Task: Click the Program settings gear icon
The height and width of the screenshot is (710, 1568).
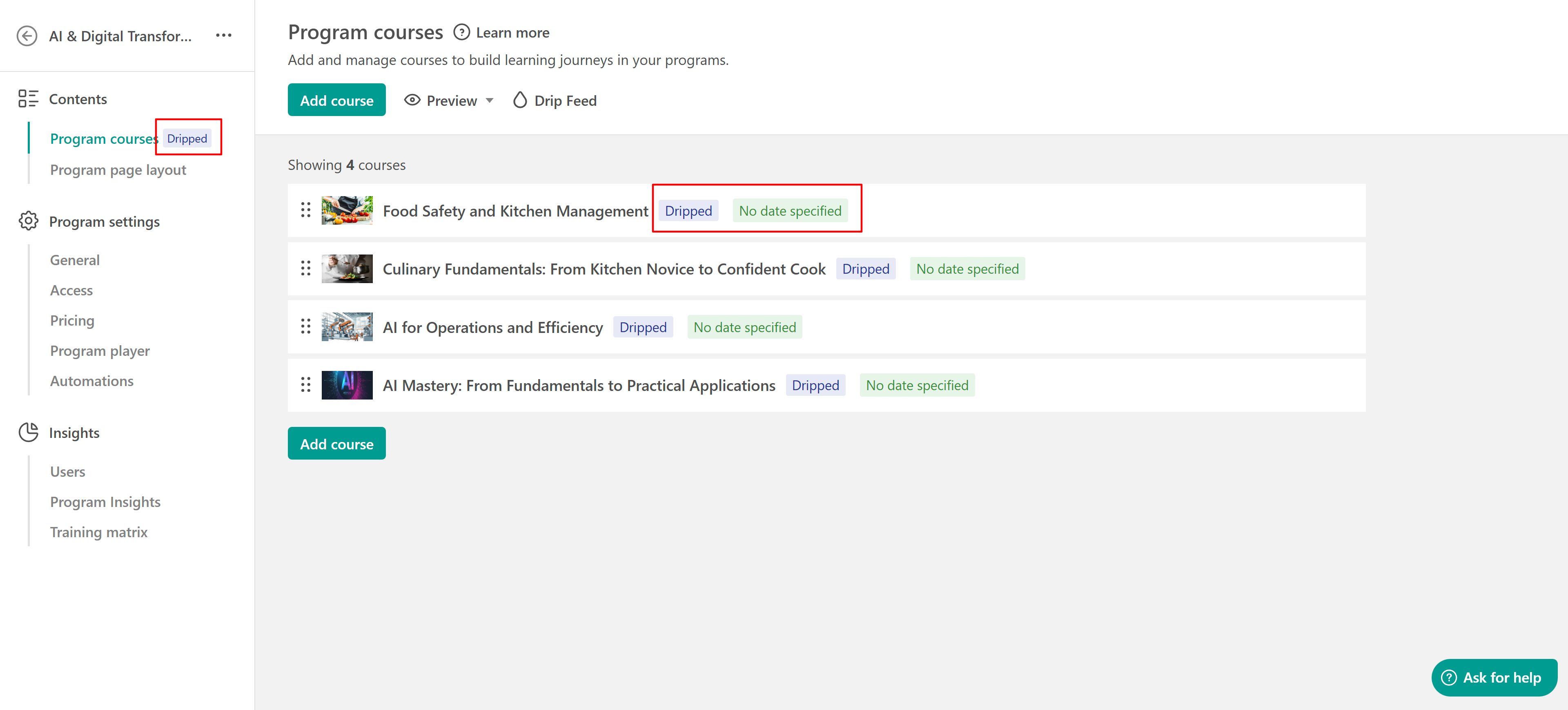Action: click(28, 221)
